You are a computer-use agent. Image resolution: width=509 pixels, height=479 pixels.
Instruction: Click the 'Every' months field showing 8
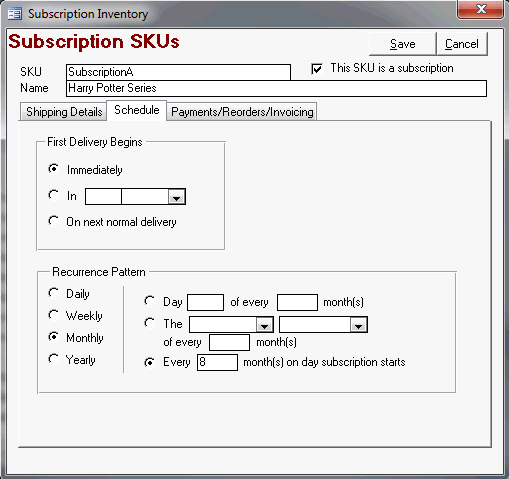coord(217,362)
